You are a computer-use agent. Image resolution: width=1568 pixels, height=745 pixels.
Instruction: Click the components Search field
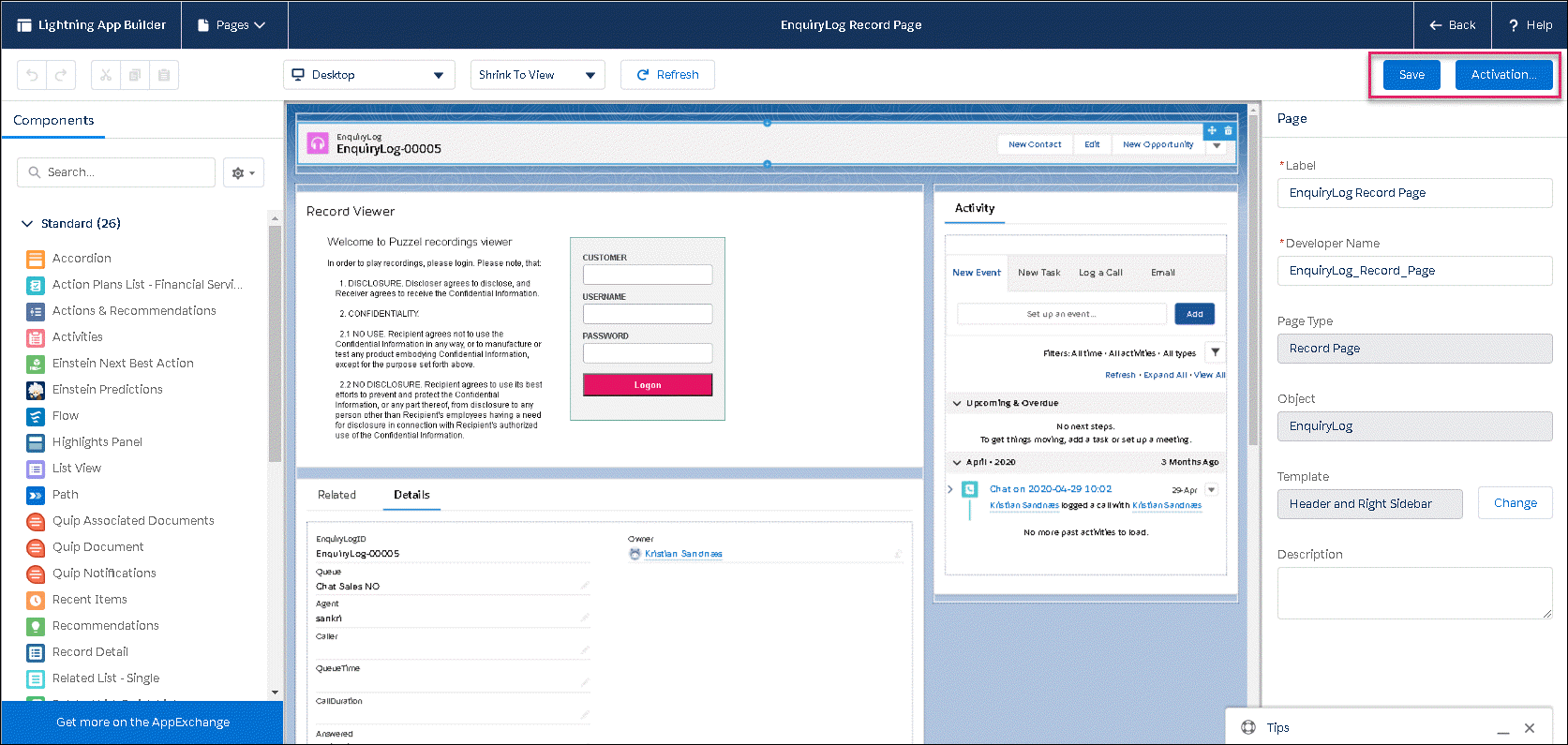[x=117, y=172]
